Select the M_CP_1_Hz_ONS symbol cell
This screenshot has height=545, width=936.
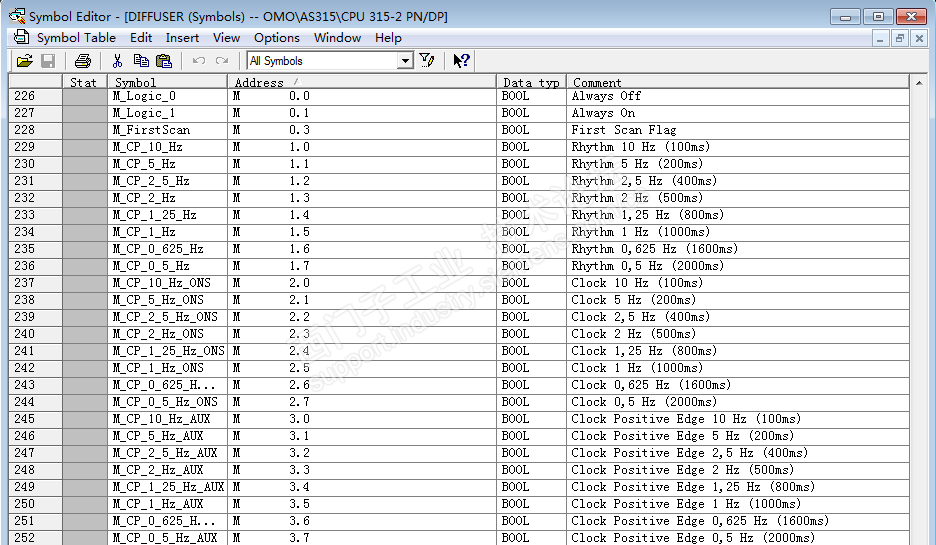click(168, 368)
